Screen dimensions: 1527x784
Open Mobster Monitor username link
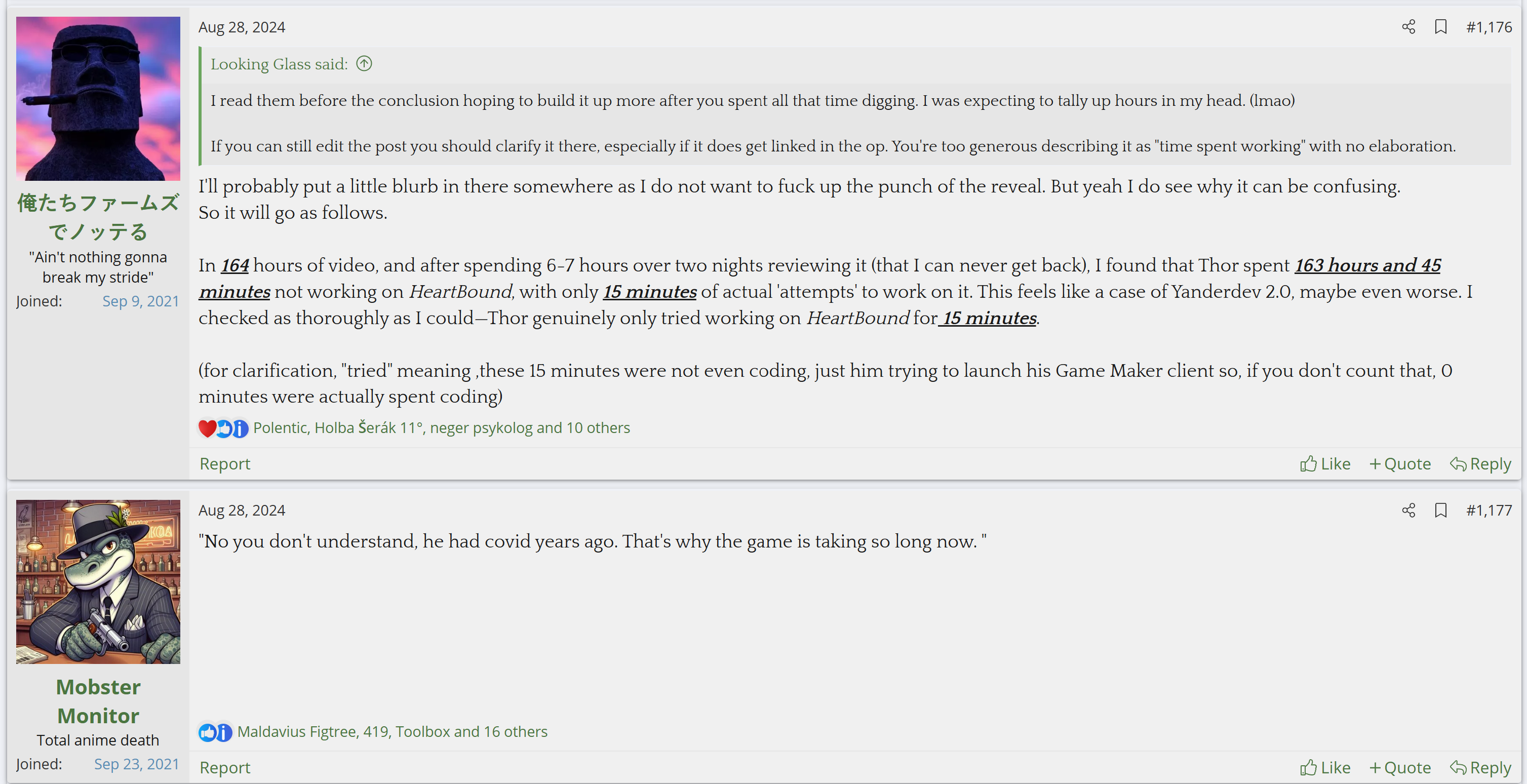[98, 701]
